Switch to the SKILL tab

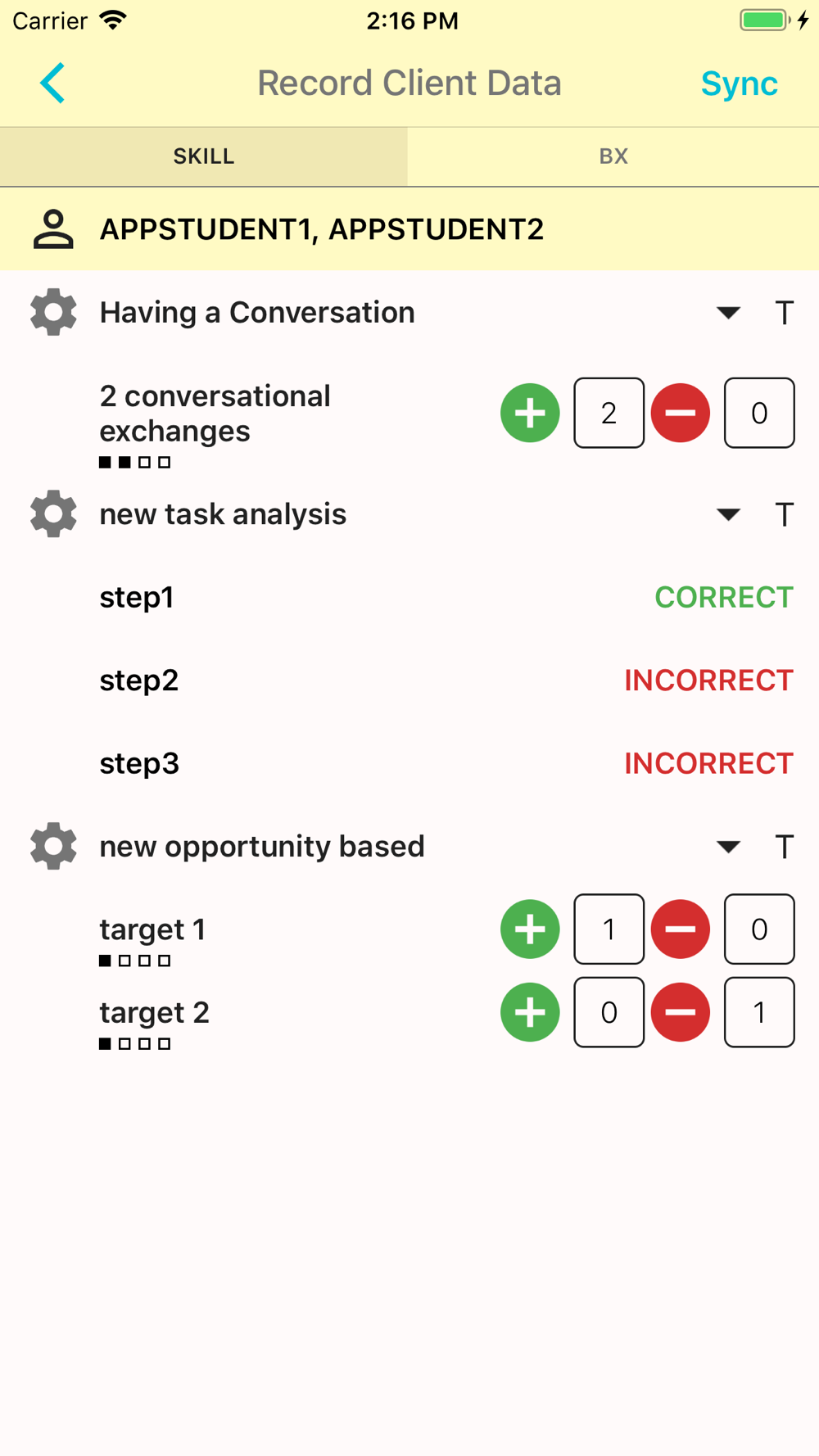pos(204,156)
